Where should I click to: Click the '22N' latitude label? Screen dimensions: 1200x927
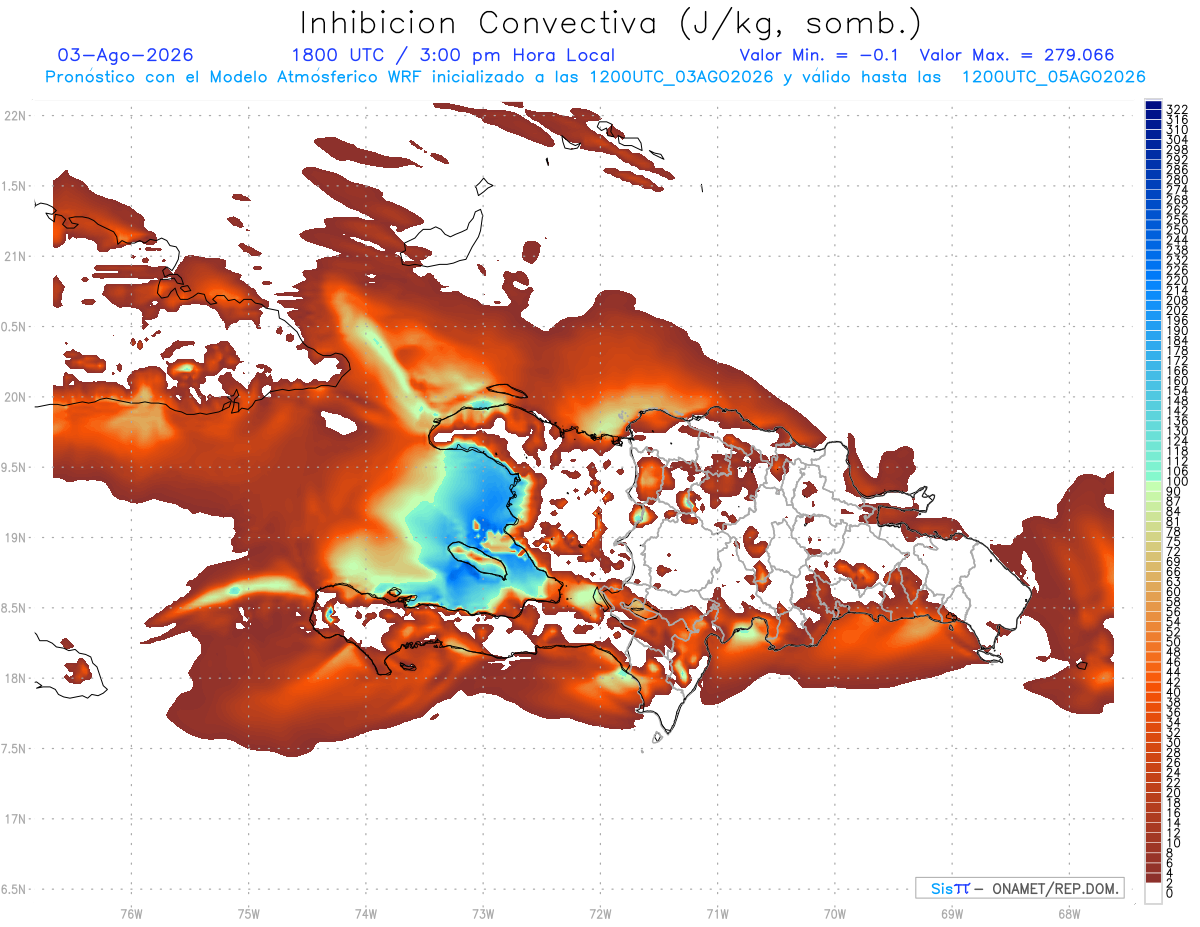tap(14, 115)
